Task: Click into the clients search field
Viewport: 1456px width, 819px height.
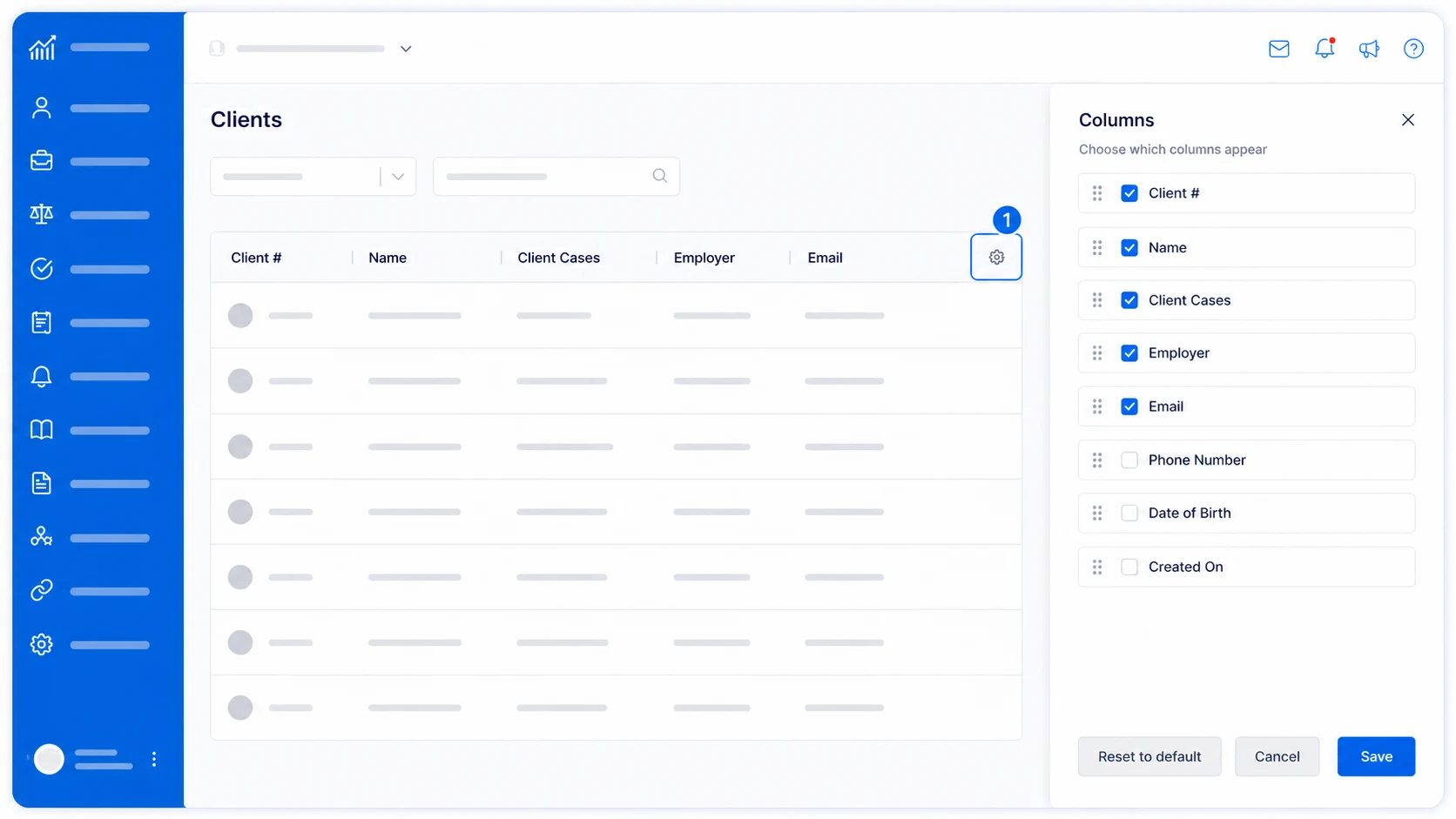Action: (x=556, y=177)
